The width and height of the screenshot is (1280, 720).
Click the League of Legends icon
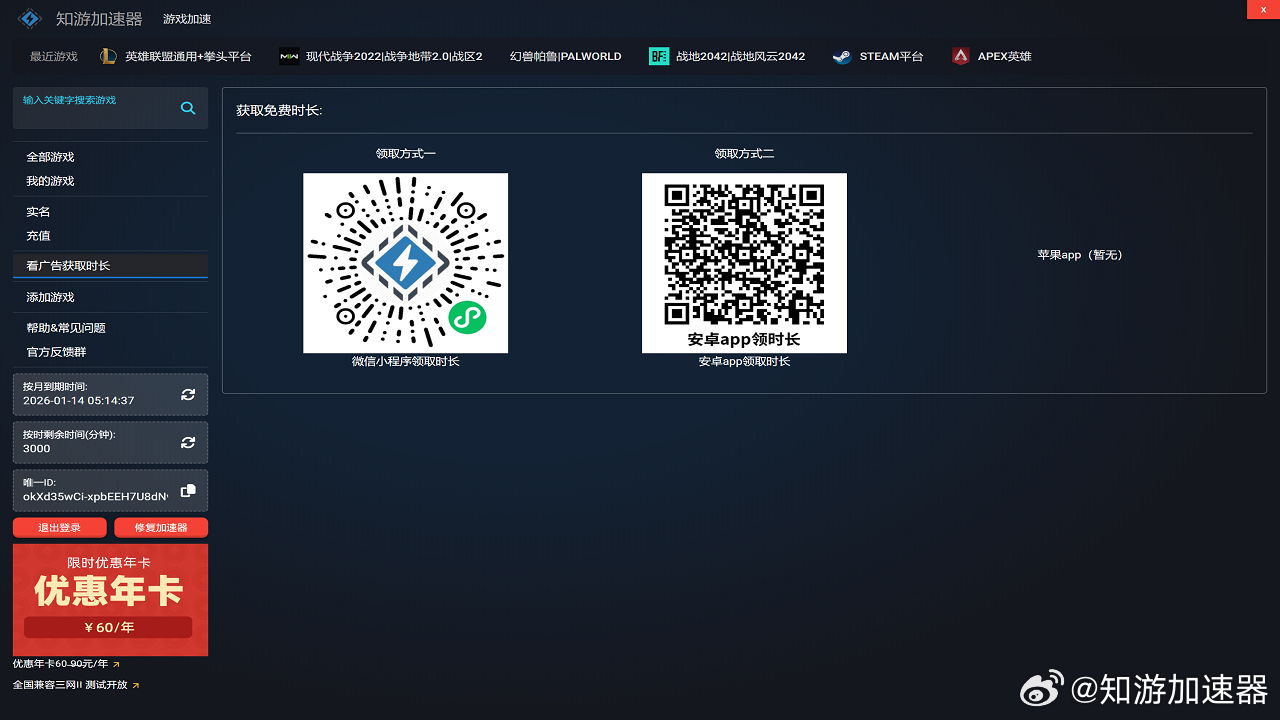[x=108, y=56]
